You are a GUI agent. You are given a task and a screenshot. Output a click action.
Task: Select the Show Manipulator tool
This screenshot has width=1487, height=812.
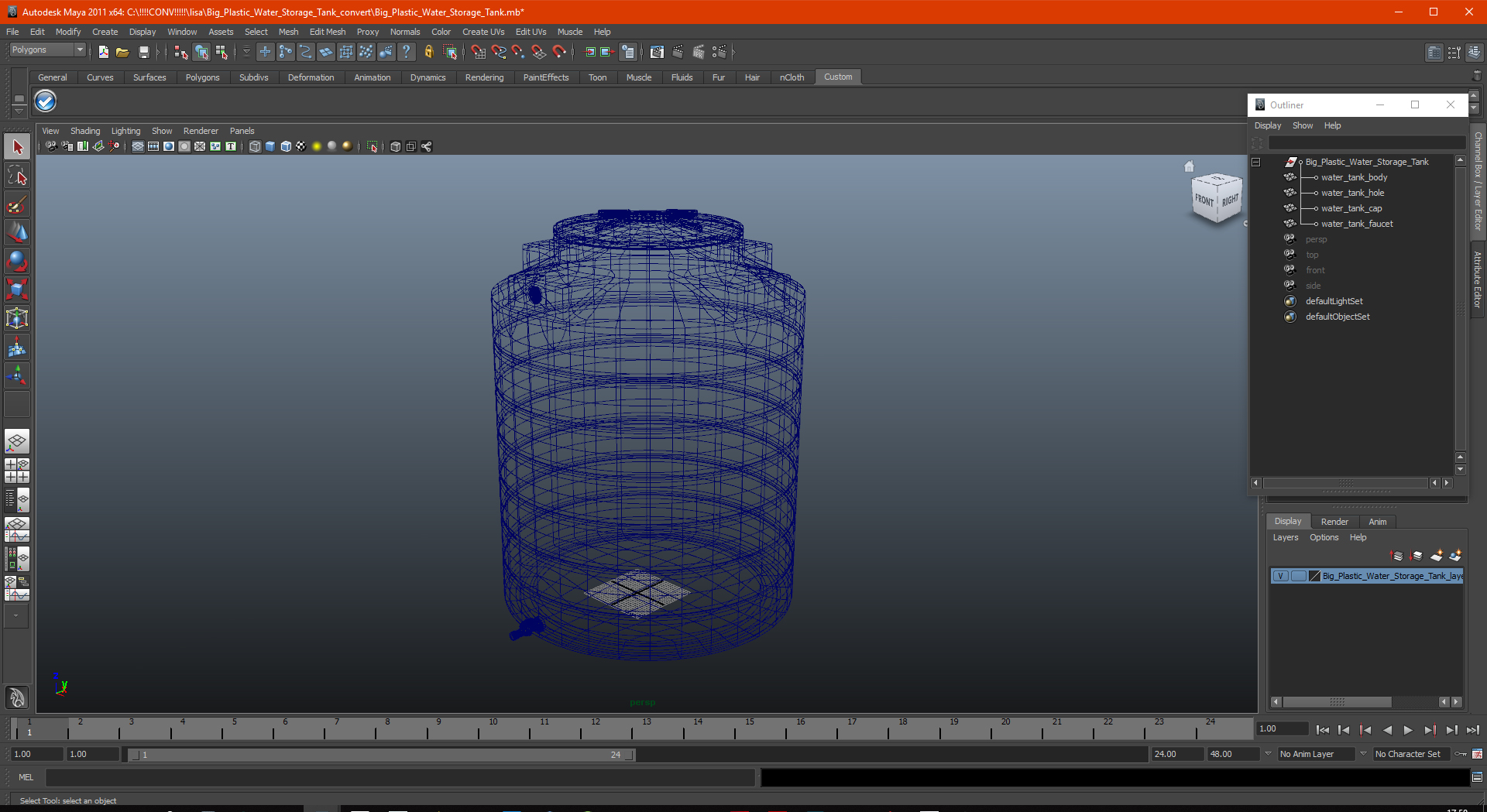point(17,376)
